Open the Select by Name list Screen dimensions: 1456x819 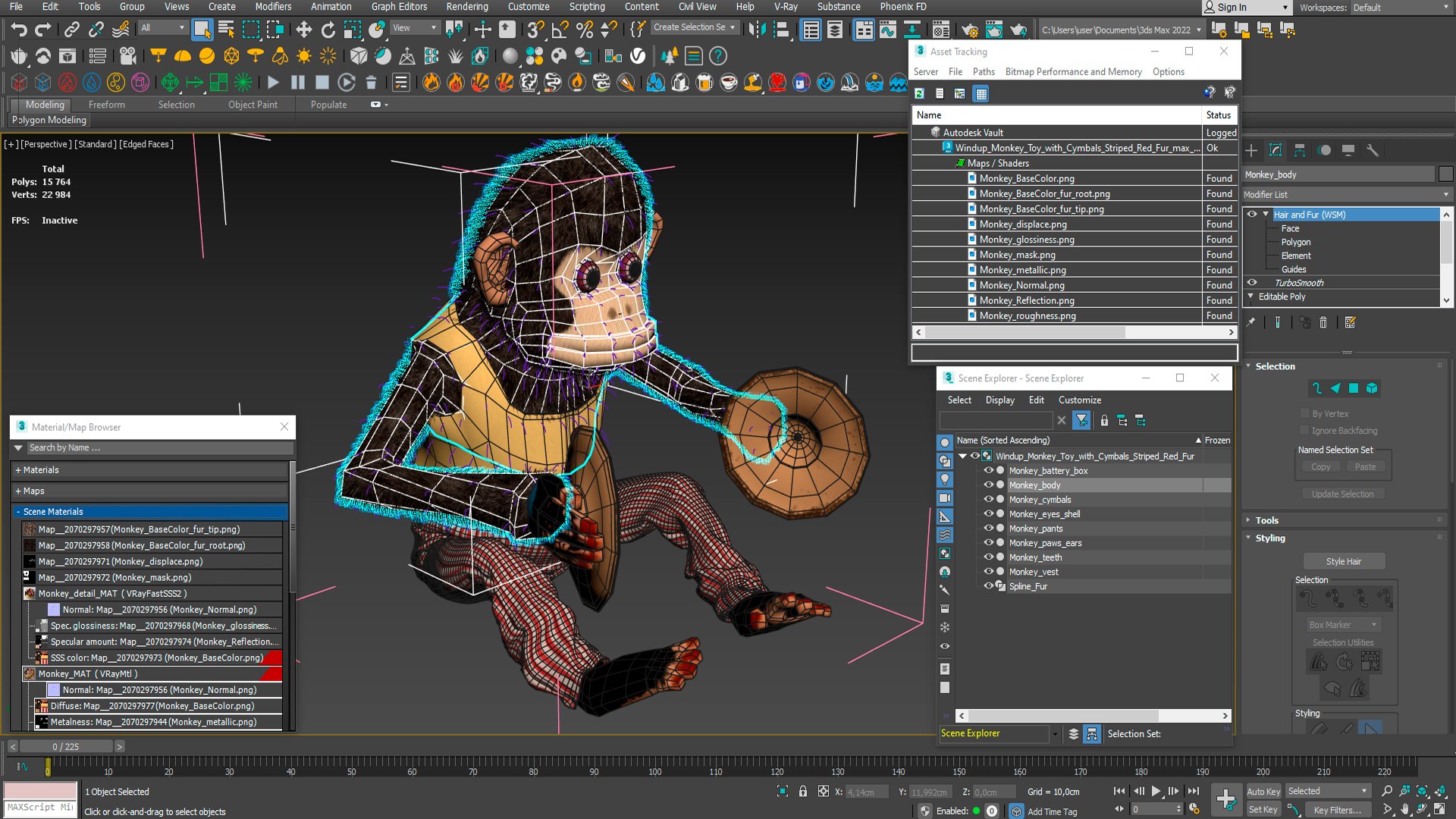pos(226,30)
